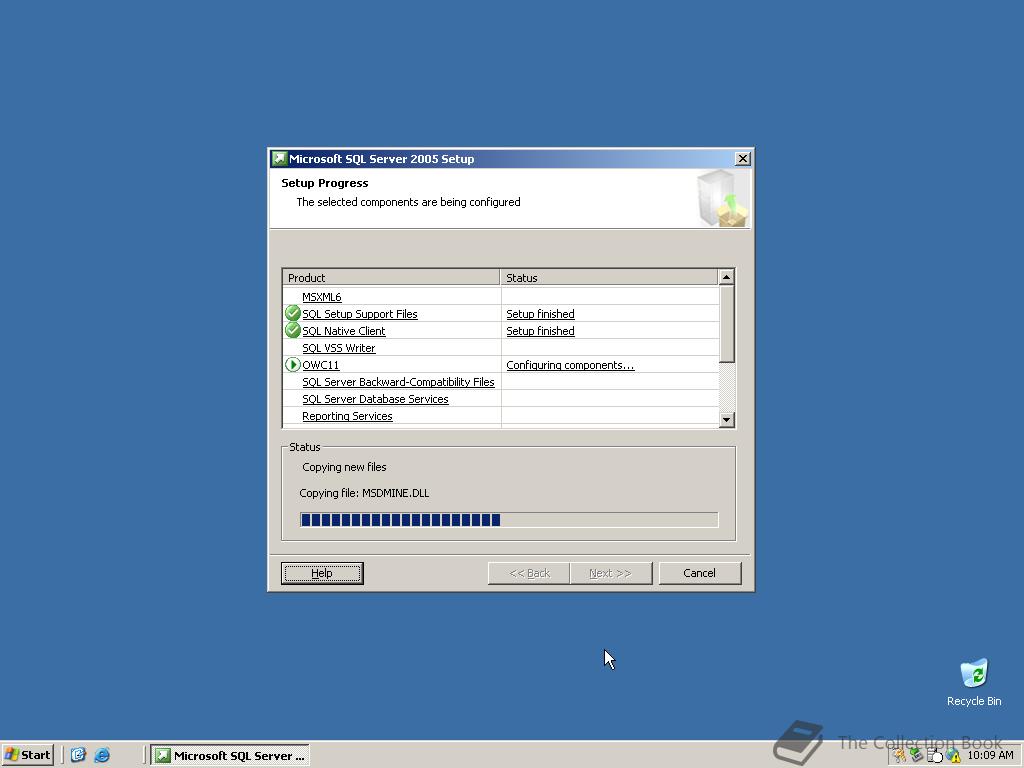1024x768 pixels.
Task: Click the Cancel button
Action: point(699,573)
